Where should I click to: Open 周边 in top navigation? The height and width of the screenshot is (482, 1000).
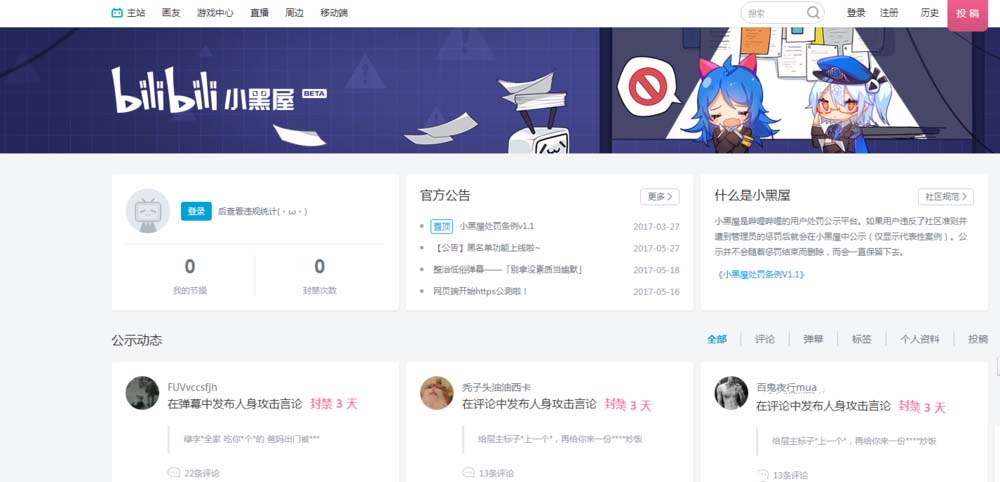[295, 13]
